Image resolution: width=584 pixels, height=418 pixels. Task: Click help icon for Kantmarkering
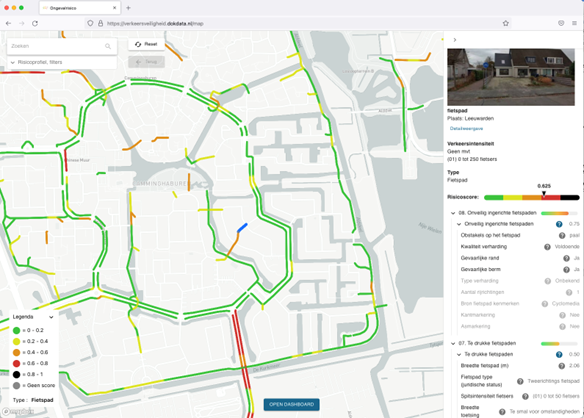(562, 315)
